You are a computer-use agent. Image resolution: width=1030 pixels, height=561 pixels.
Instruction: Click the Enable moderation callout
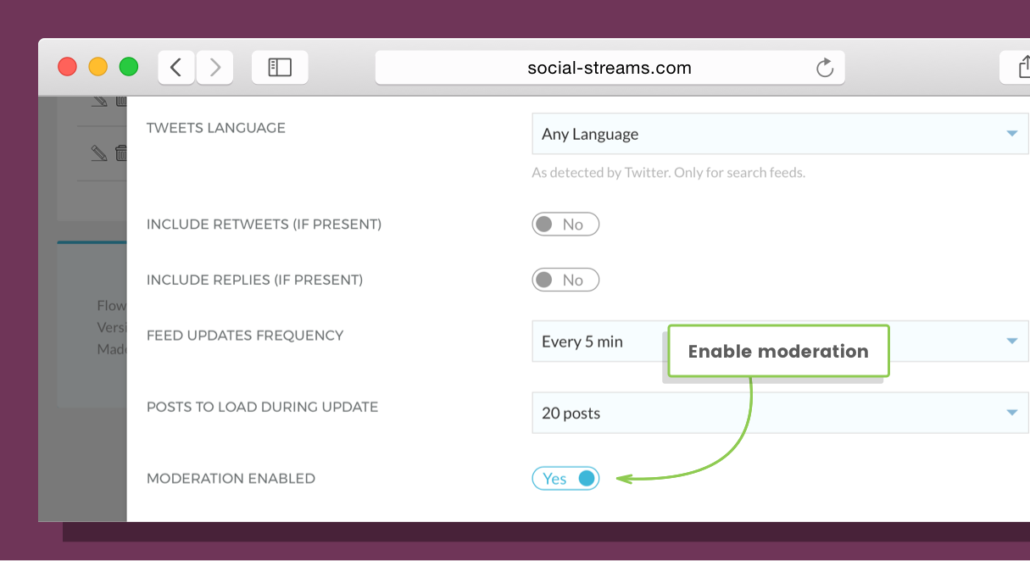coord(778,351)
